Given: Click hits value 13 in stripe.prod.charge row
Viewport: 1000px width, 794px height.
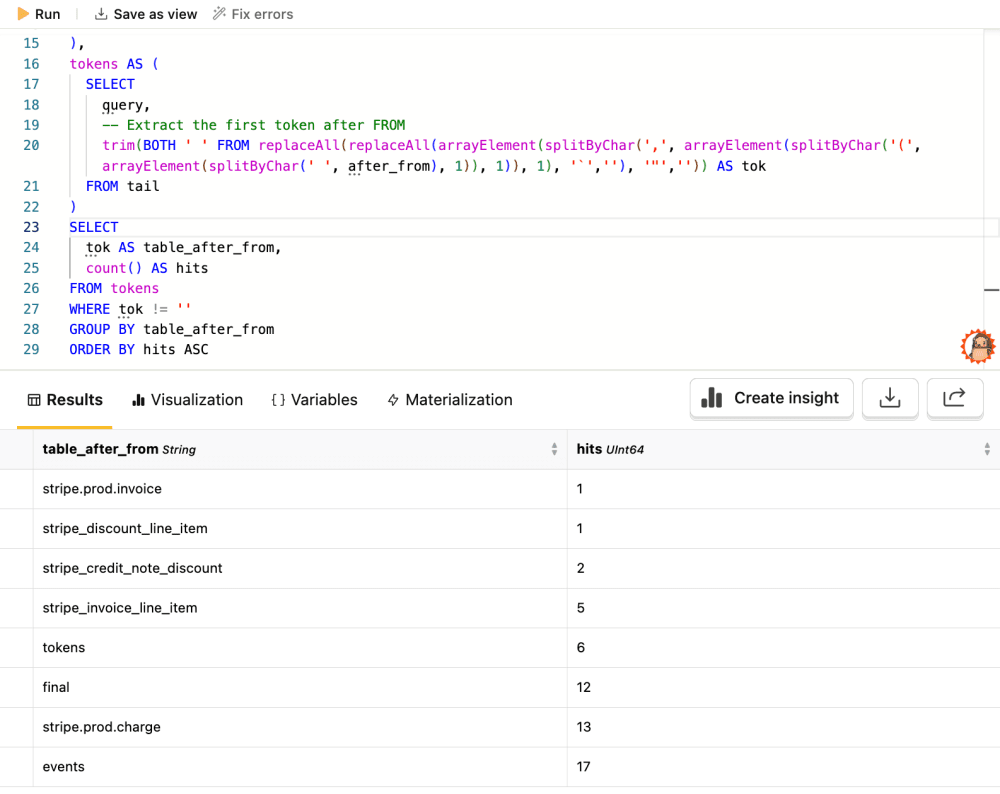Looking at the screenshot, I should coord(584,726).
